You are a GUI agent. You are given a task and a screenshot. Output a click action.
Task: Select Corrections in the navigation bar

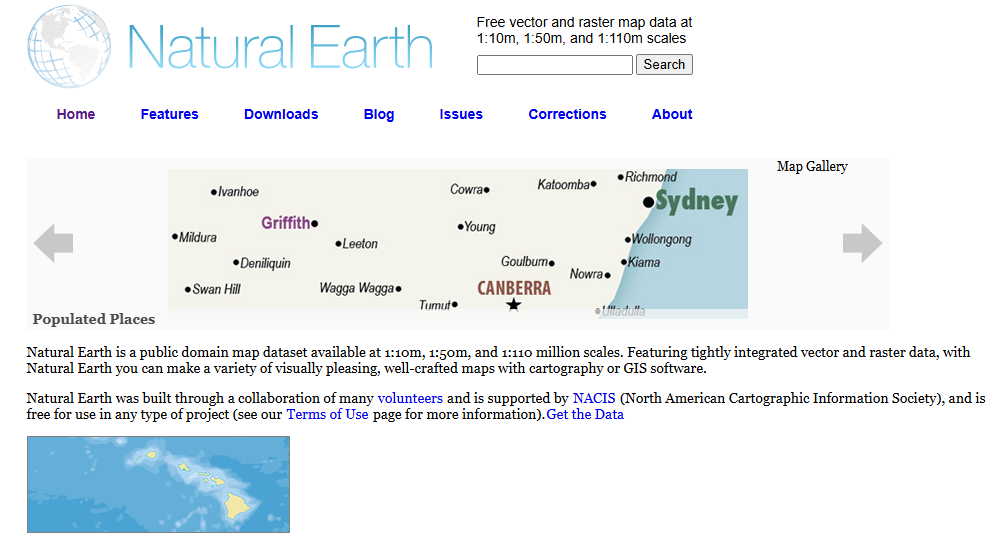click(567, 114)
